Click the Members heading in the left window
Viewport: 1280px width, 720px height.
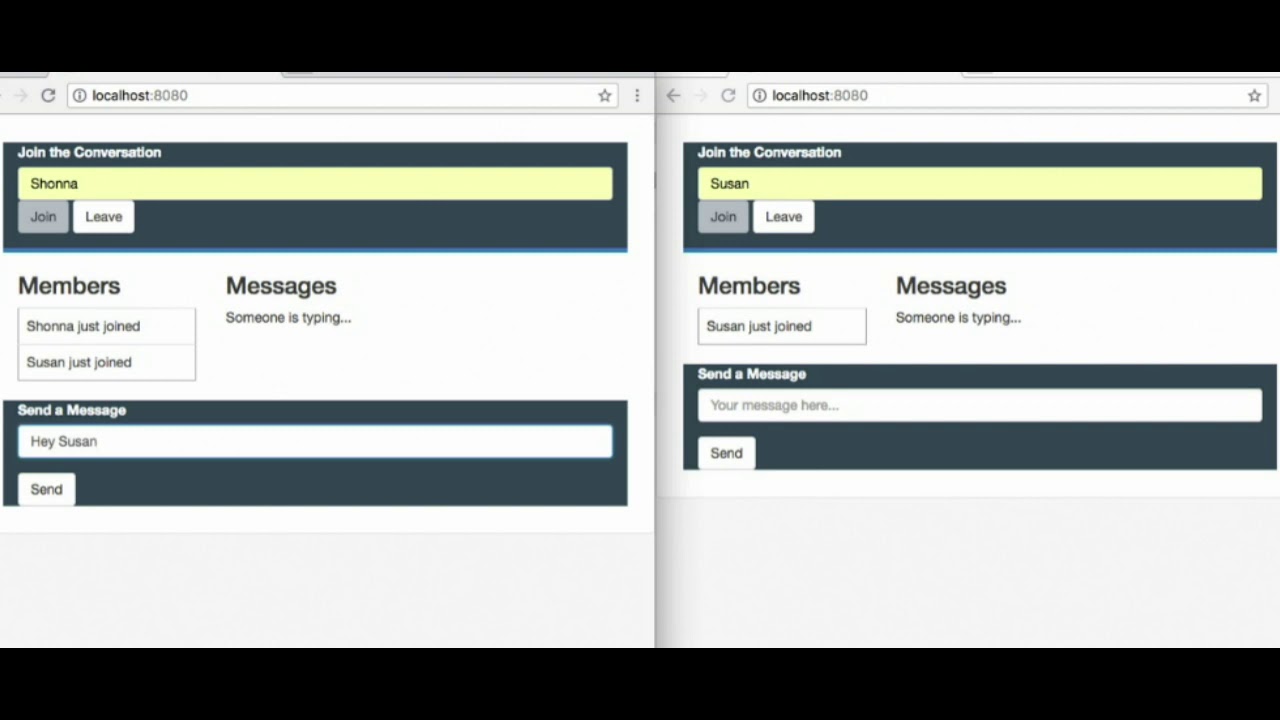coord(69,286)
